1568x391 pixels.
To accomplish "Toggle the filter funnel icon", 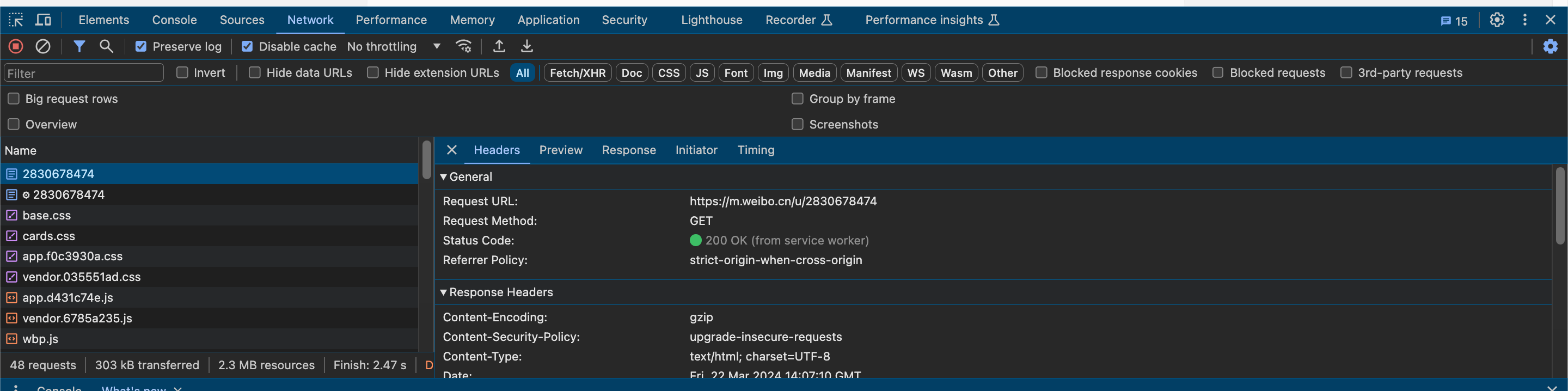I will pos(79,46).
